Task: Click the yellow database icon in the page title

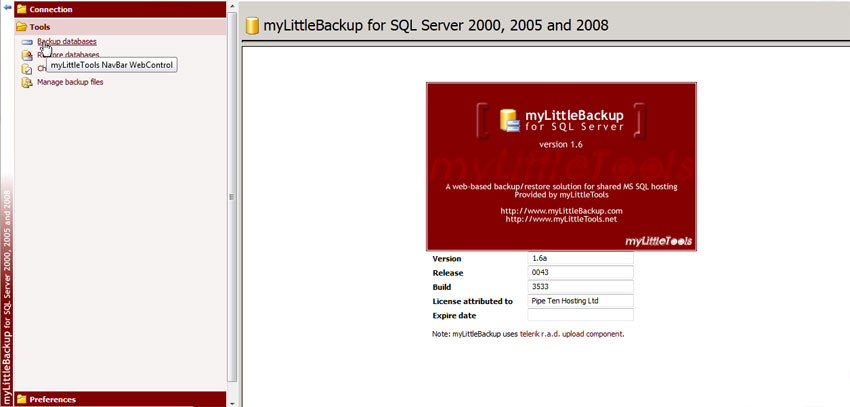Action: (x=252, y=25)
